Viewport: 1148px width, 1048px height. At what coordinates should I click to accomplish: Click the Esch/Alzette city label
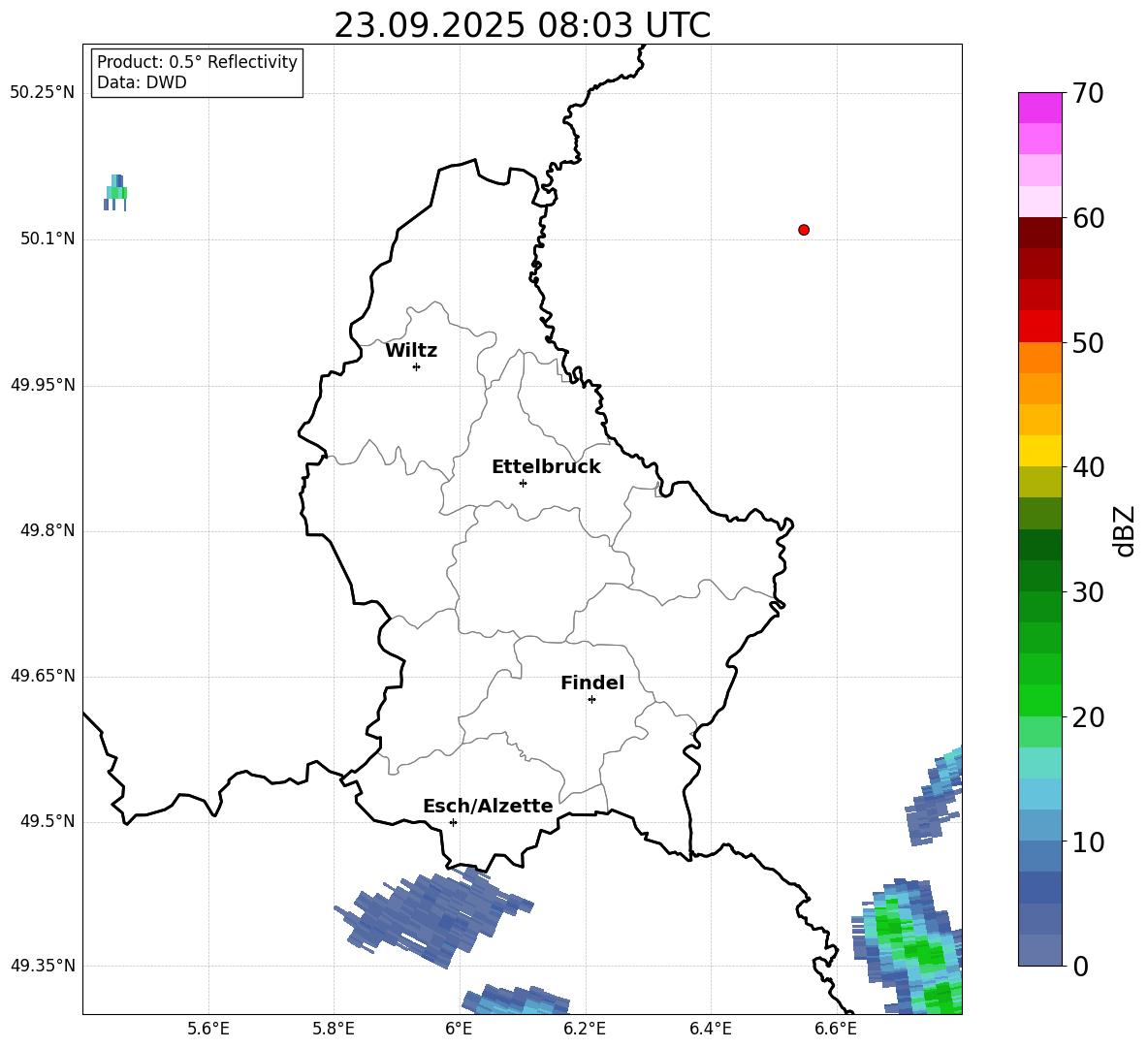coord(488,806)
